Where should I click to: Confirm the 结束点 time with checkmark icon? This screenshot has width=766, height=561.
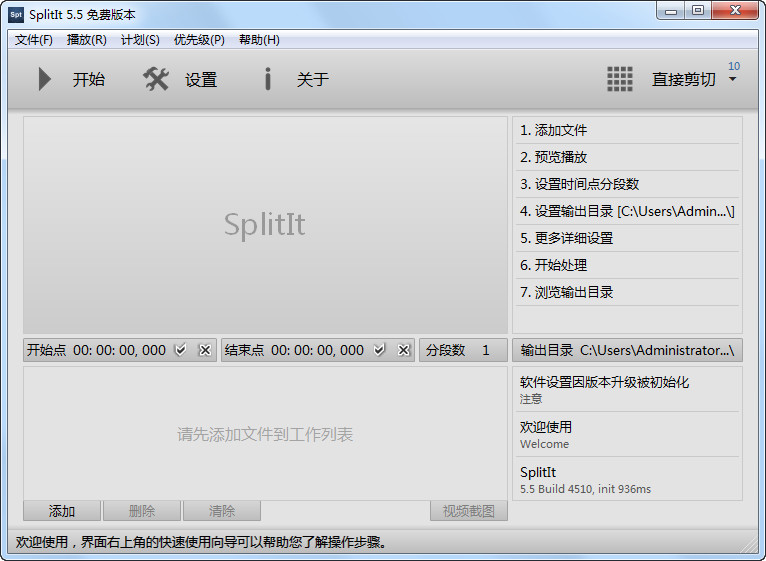[379, 350]
